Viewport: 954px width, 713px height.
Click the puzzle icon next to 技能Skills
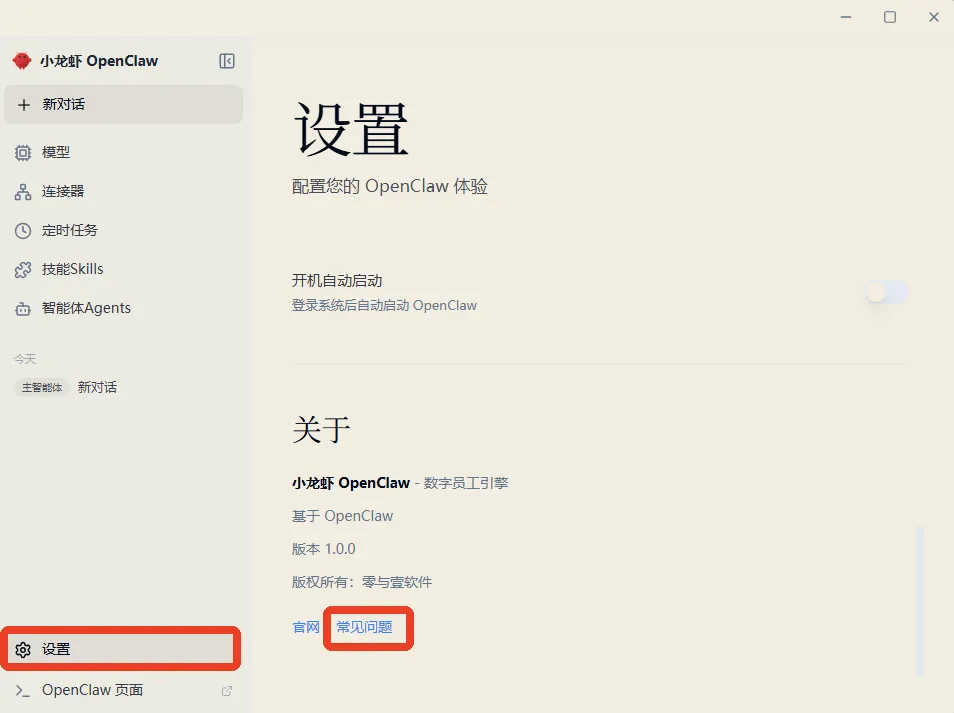[x=23, y=270]
